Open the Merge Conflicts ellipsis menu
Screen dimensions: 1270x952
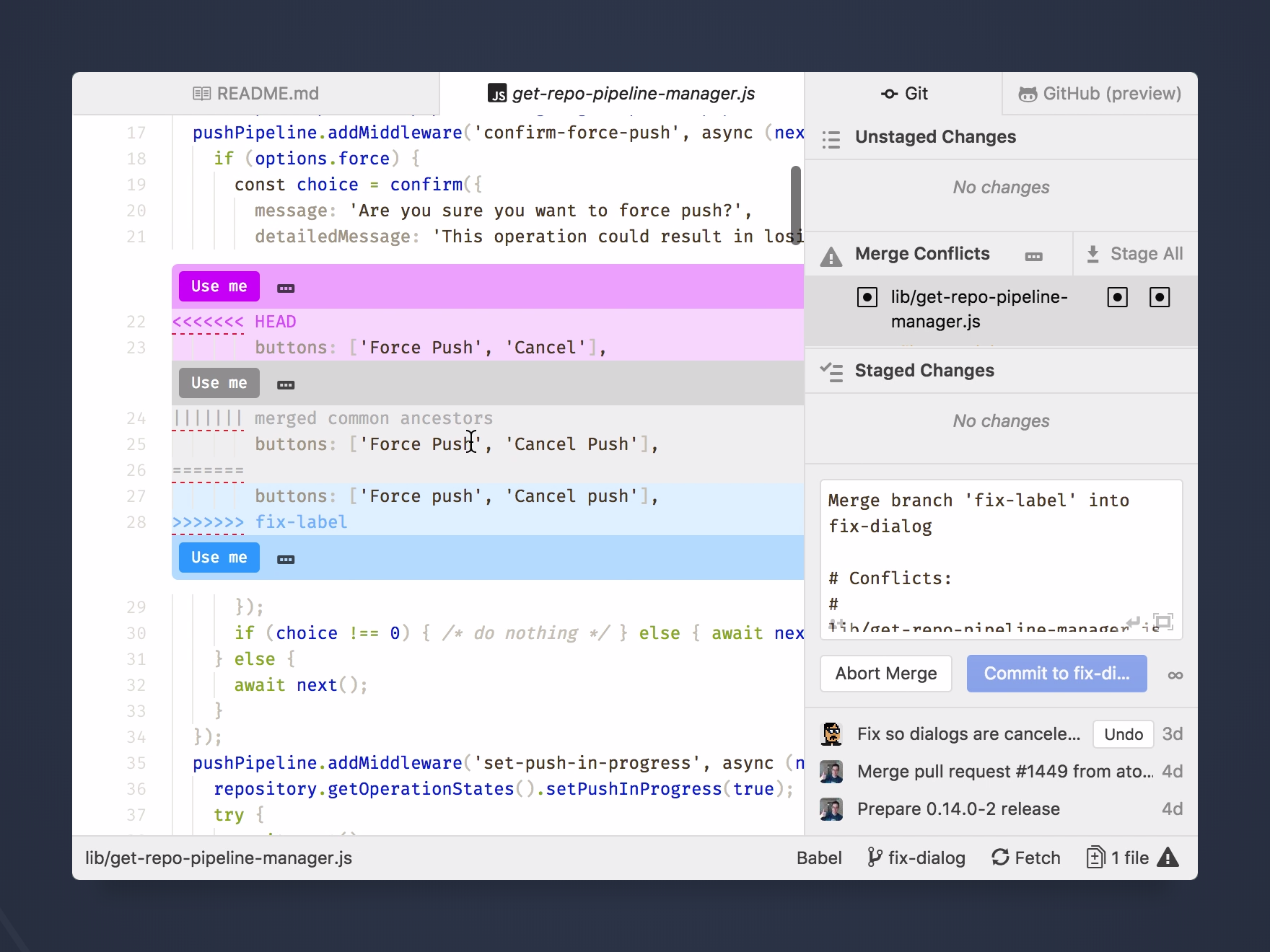(x=1033, y=256)
